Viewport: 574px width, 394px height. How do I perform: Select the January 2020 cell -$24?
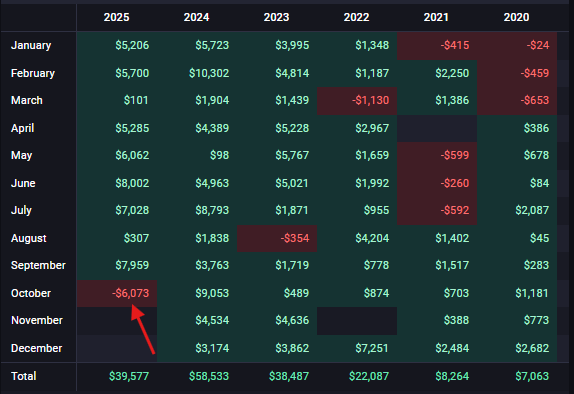pyautogui.click(x=517, y=45)
